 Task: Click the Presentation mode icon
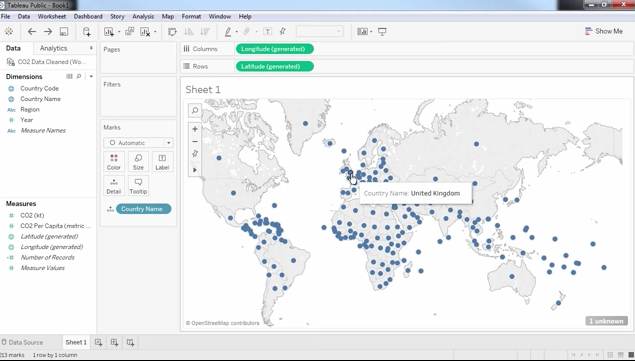click(x=382, y=32)
